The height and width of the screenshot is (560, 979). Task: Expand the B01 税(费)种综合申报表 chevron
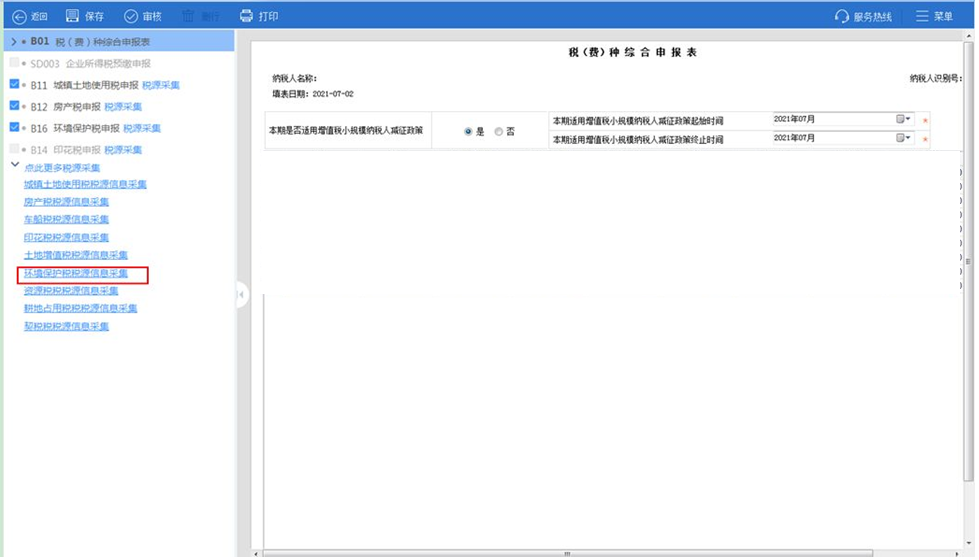[14, 42]
